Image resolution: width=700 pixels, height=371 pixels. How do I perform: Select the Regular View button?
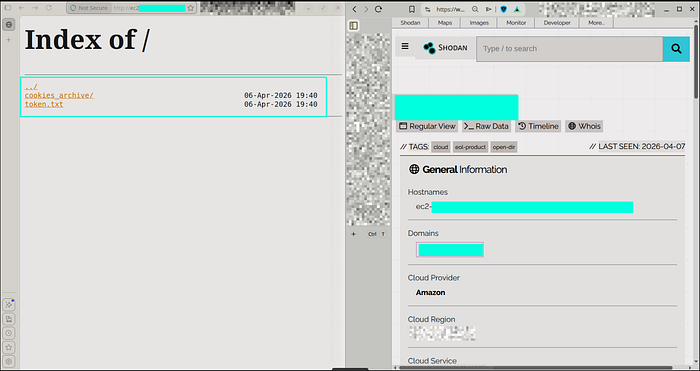[427, 126]
